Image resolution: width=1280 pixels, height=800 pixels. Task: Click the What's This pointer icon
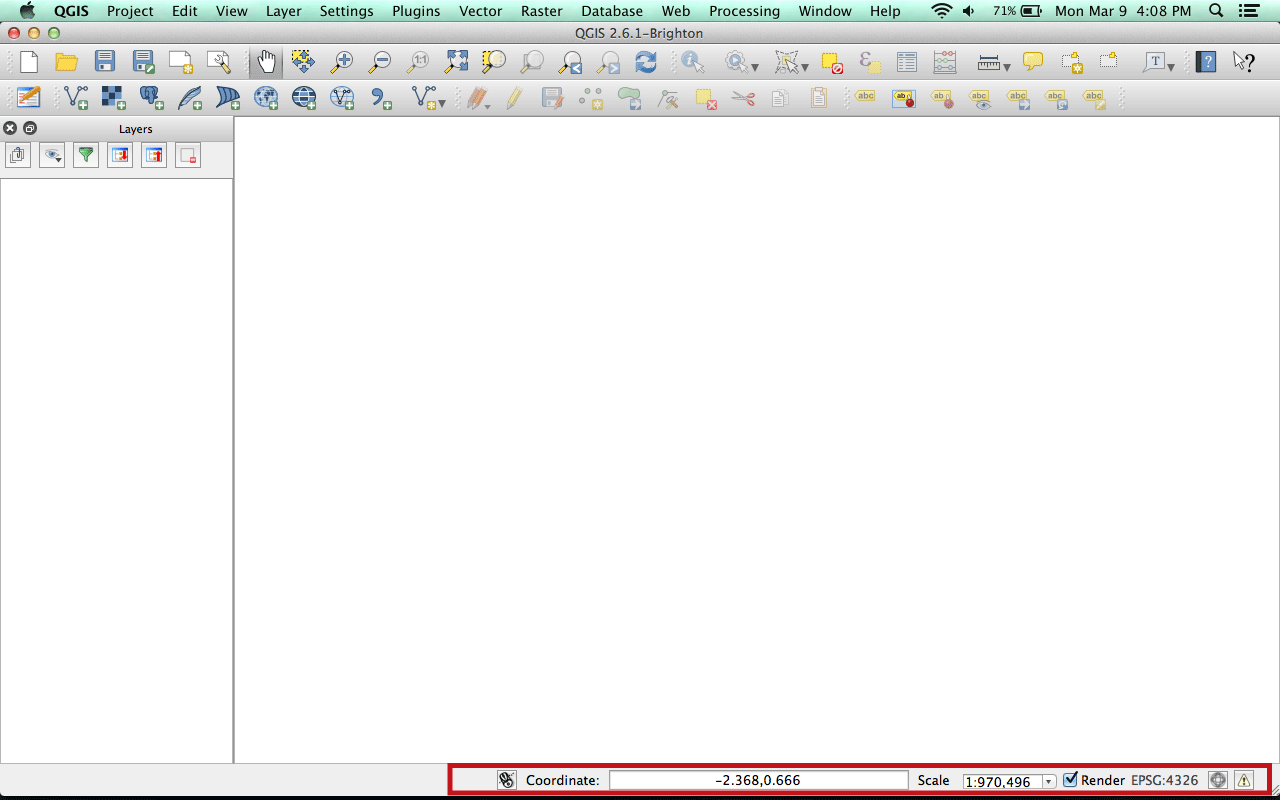[1244, 62]
